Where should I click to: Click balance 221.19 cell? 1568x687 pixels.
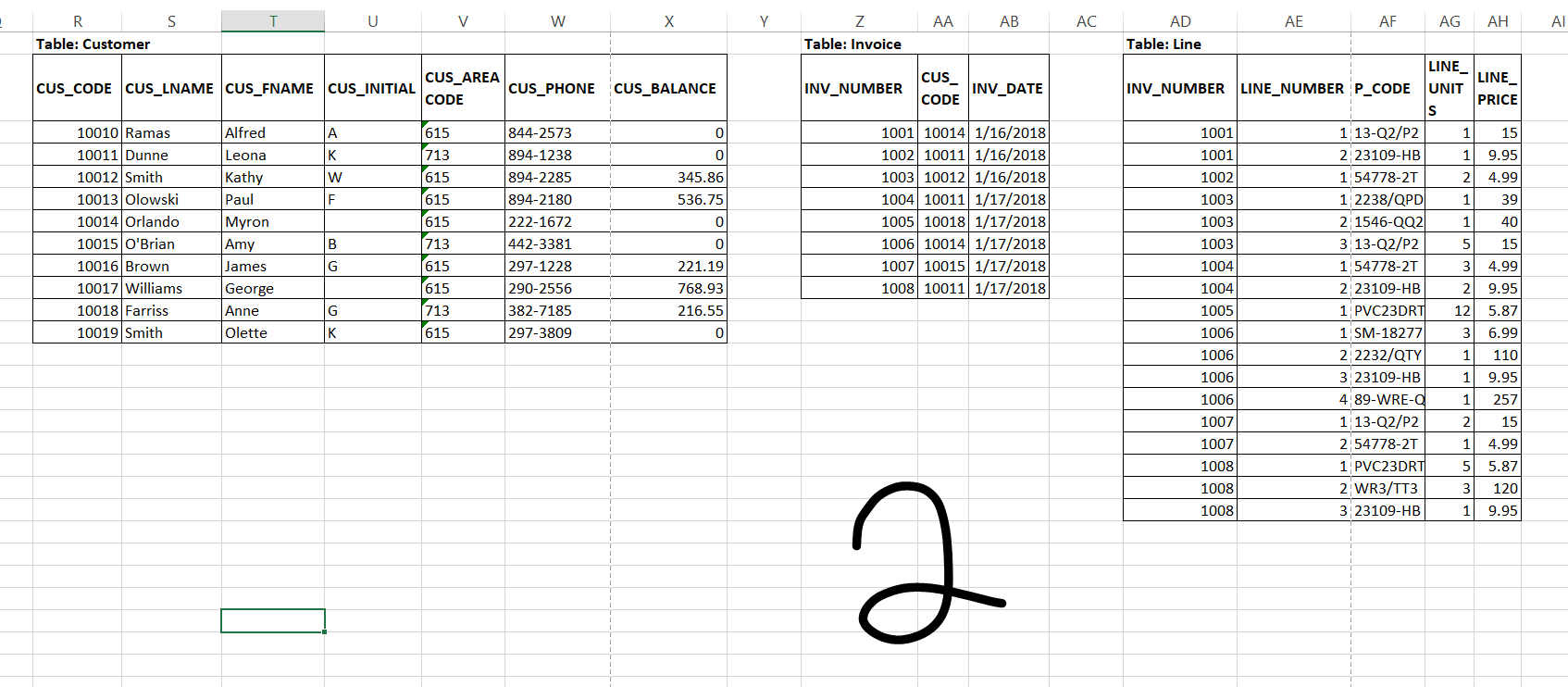pos(668,266)
